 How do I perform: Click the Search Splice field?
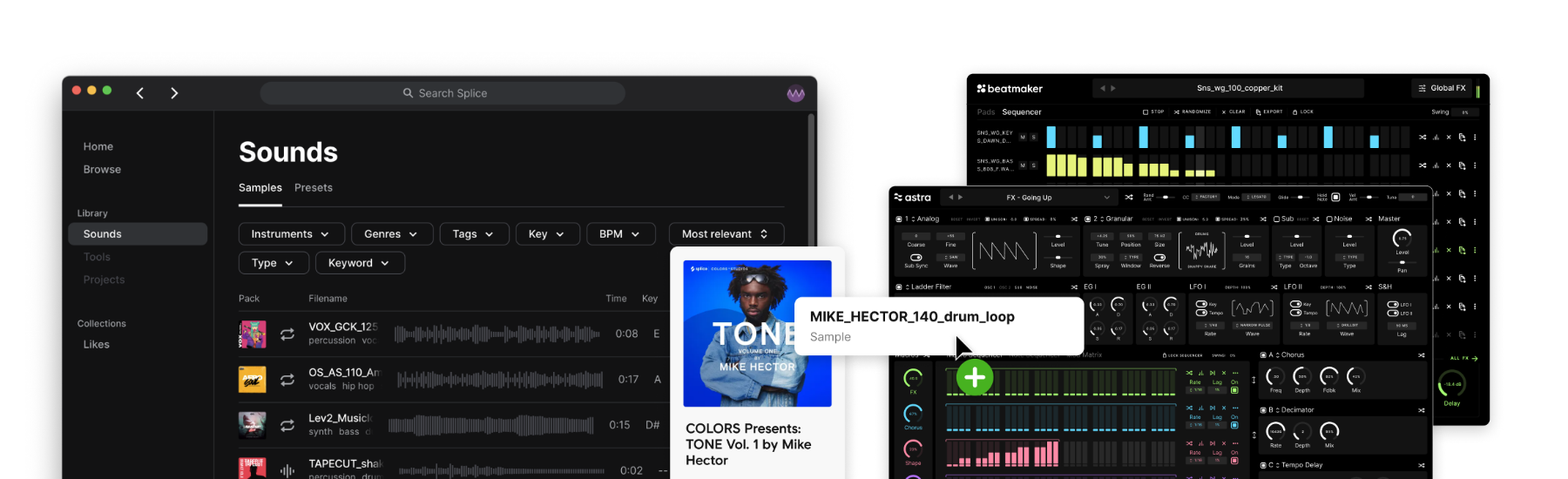(443, 93)
